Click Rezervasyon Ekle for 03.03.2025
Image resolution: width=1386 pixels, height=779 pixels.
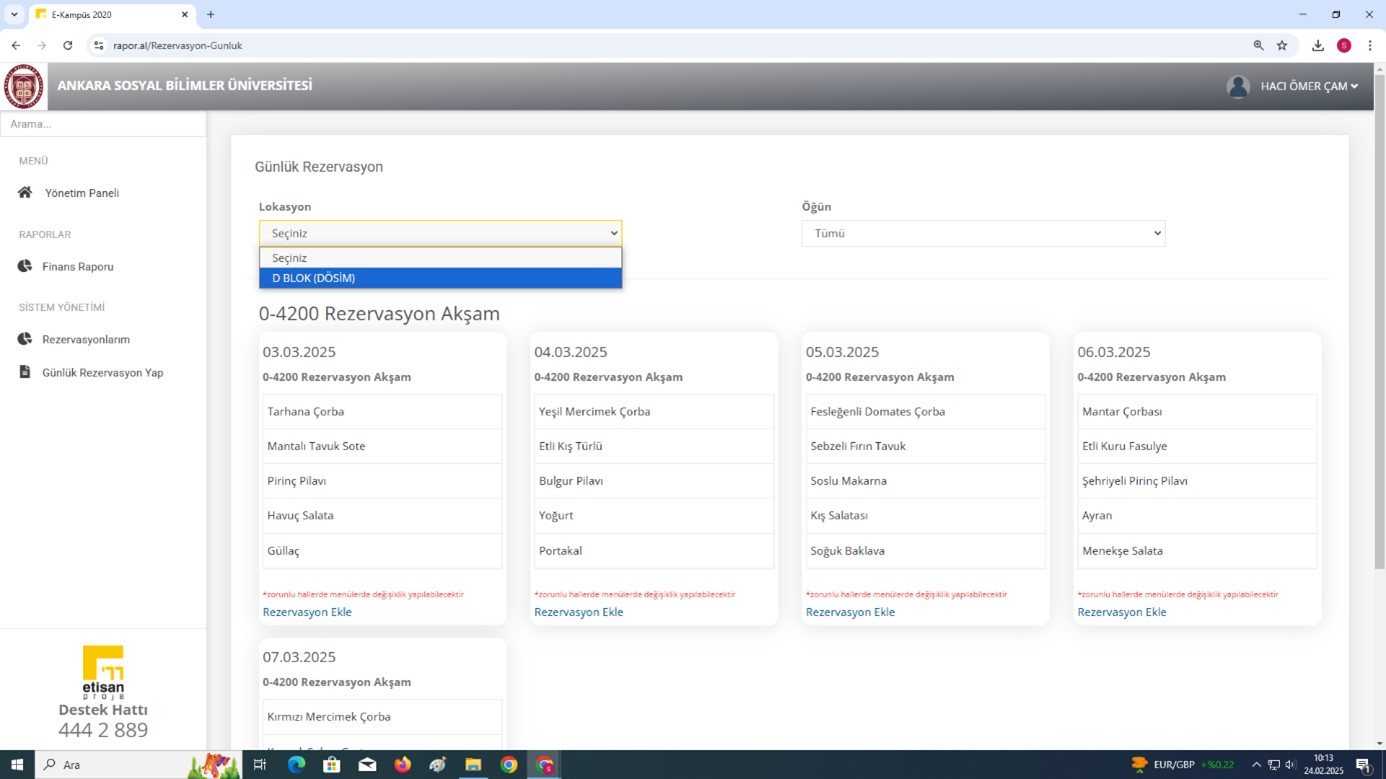307,612
